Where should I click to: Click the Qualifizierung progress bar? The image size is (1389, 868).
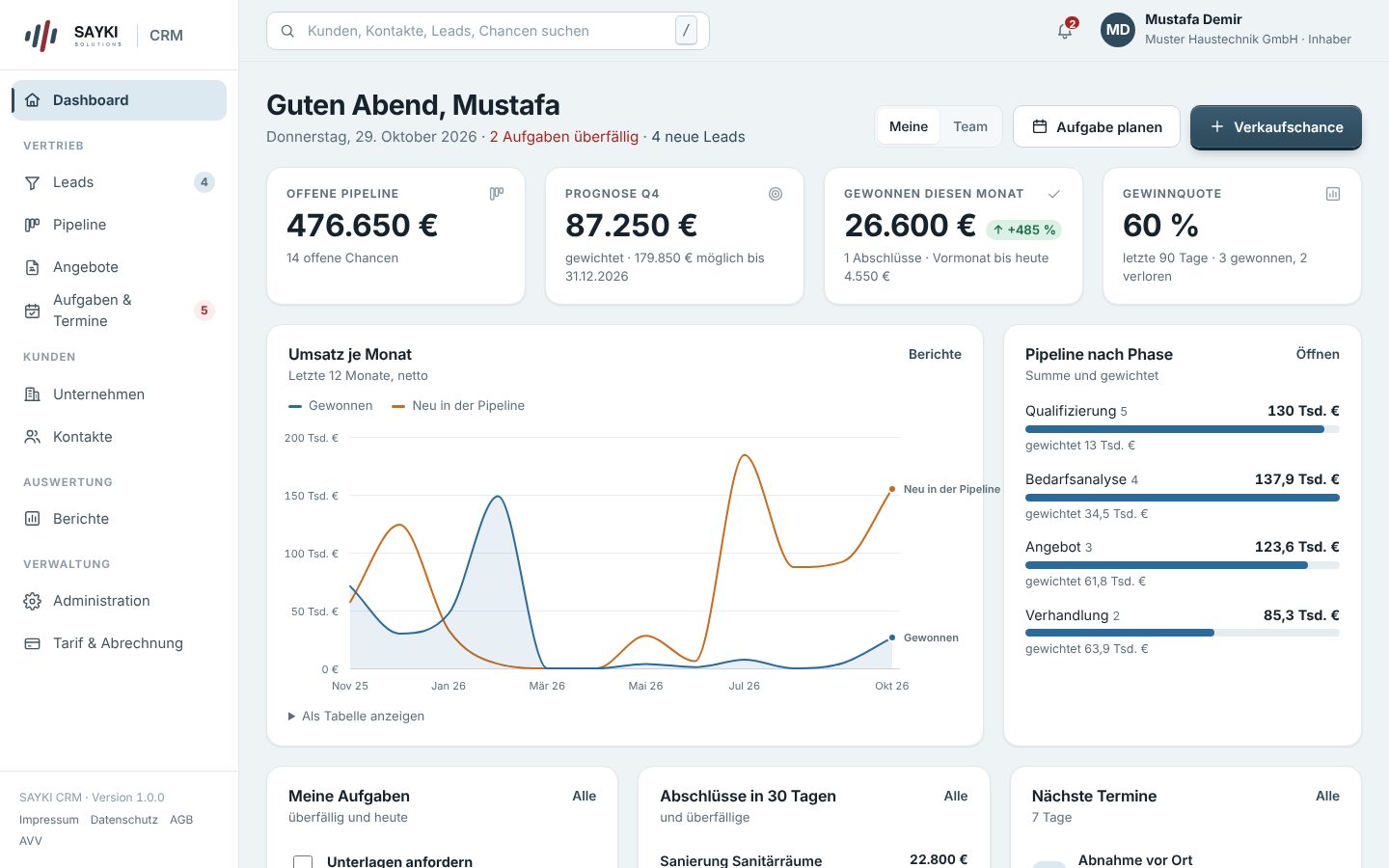point(1183,429)
